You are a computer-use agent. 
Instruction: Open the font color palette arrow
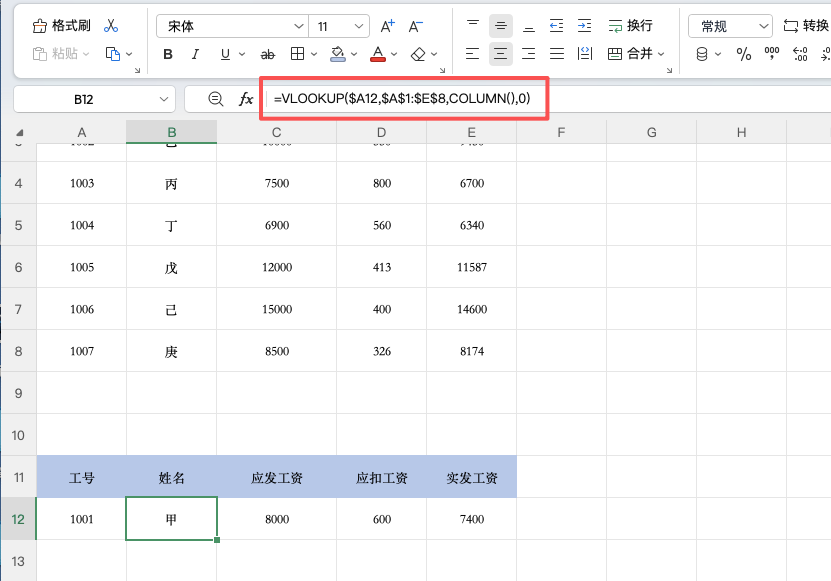point(394,54)
